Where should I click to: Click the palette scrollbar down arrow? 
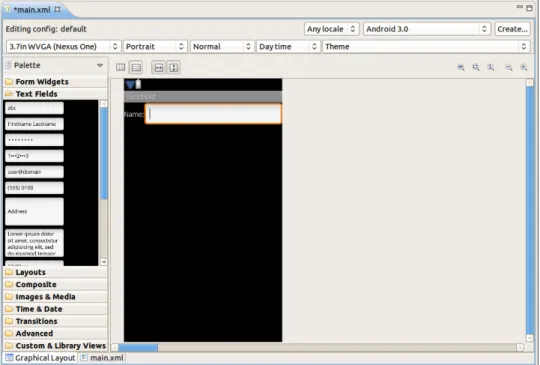[104, 262]
